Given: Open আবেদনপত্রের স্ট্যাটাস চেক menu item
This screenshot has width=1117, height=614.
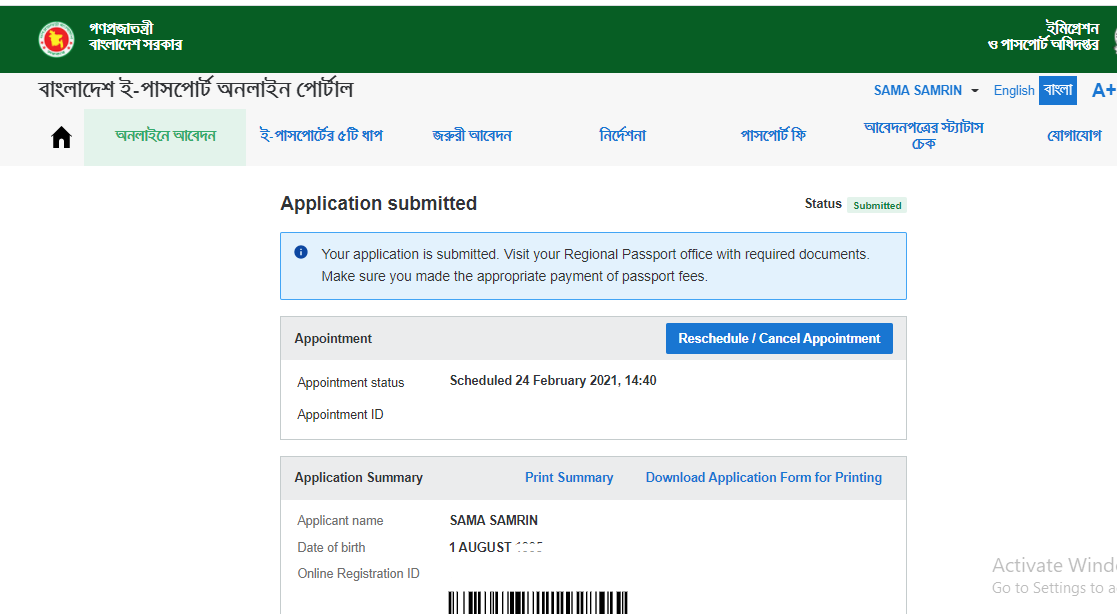Looking at the screenshot, I should pyautogui.click(x=924, y=136).
